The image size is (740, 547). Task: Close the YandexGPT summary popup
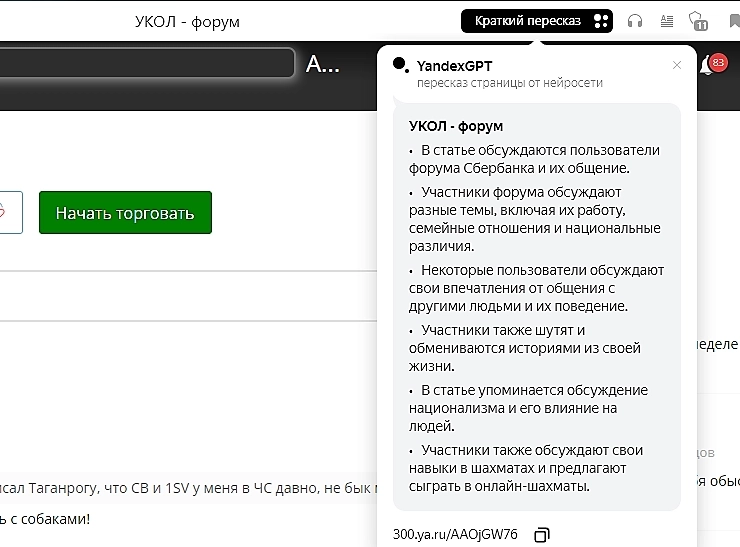point(677,65)
